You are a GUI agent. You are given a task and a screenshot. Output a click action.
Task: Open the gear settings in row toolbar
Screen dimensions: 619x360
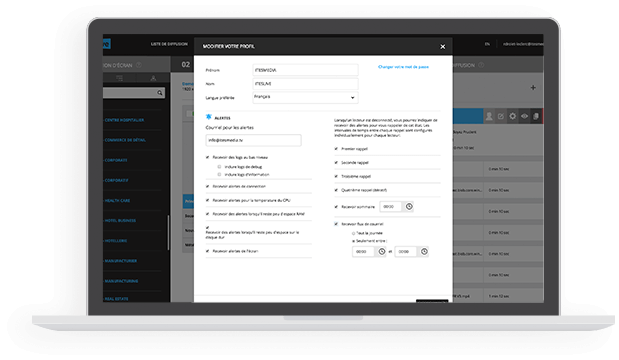click(x=512, y=116)
